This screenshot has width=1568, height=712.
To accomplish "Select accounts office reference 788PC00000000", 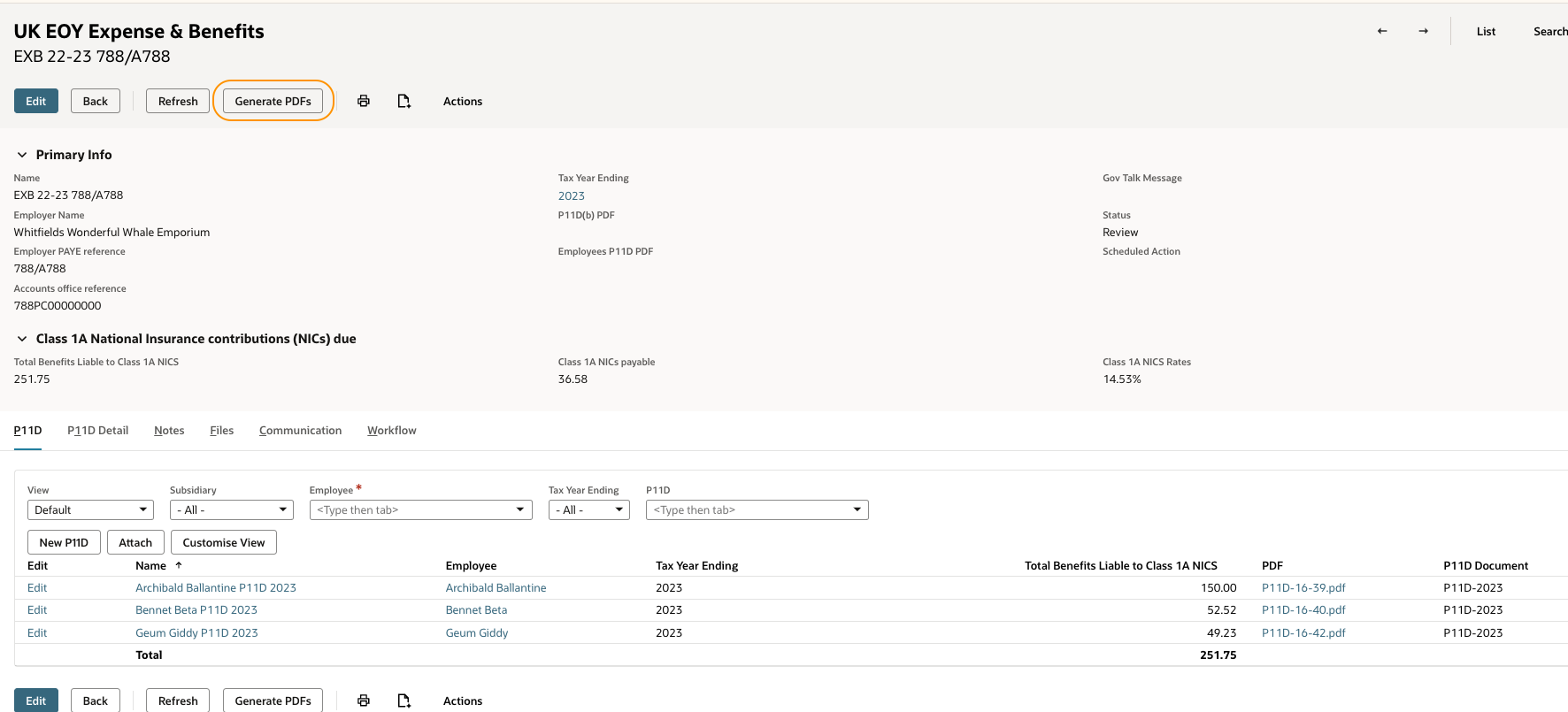I will click(58, 306).
